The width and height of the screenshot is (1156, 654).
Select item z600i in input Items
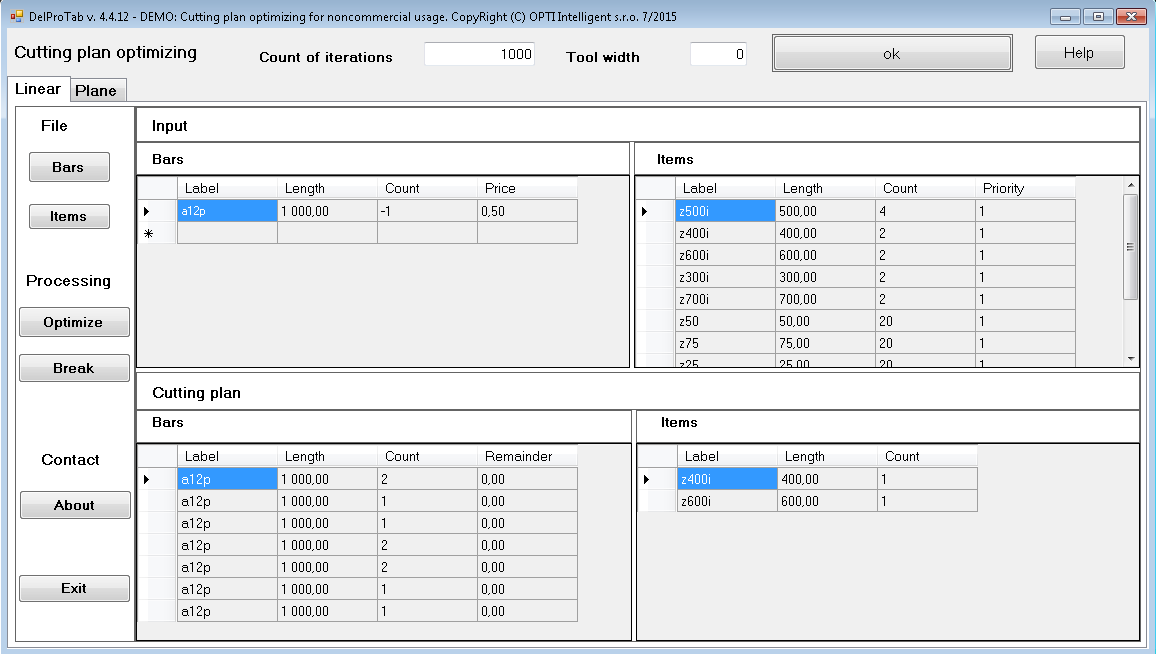pyautogui.click(x=725, y=255)
